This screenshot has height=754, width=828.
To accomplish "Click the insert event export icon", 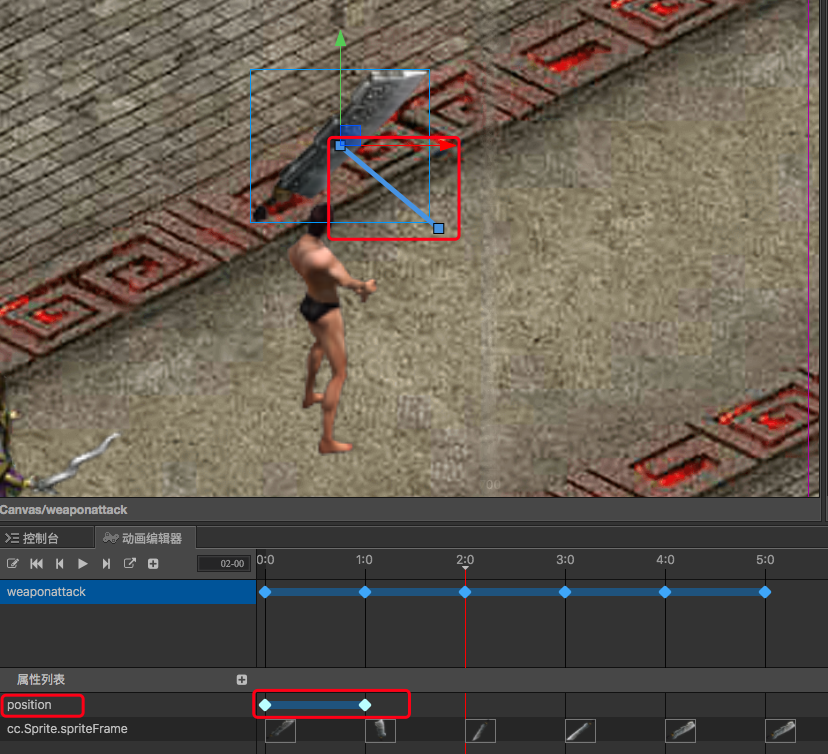I will point(129,563).
